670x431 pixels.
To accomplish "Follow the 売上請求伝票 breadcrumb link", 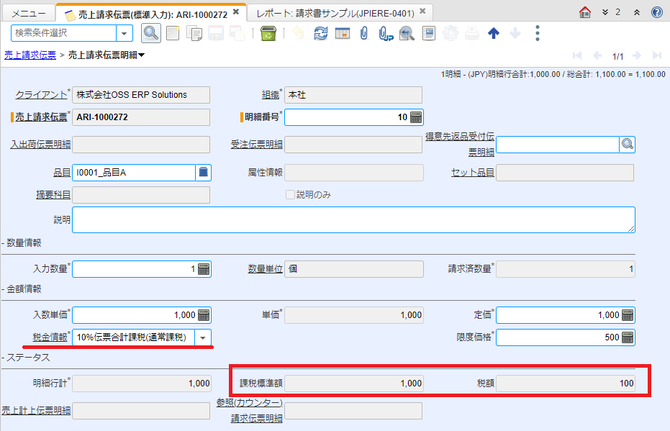I will pos(30,55).
